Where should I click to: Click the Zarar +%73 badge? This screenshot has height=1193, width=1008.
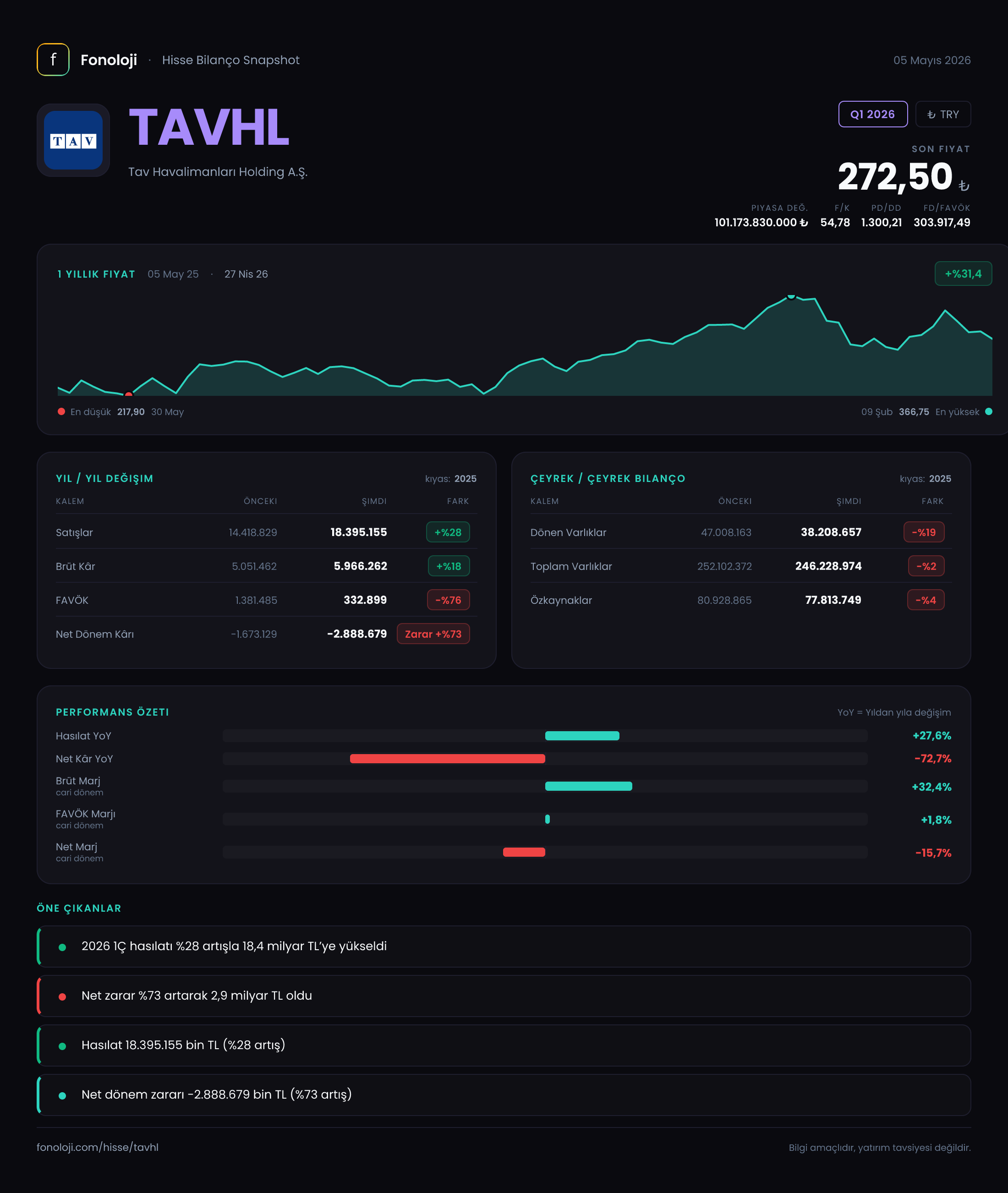pos(433,634)
